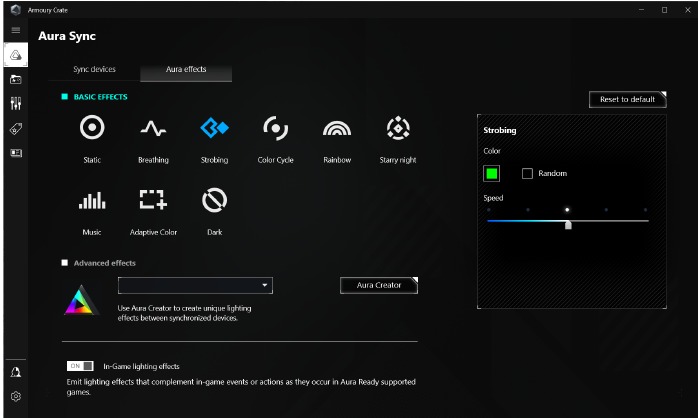Select the Static lighting effect

pos(92,128)
